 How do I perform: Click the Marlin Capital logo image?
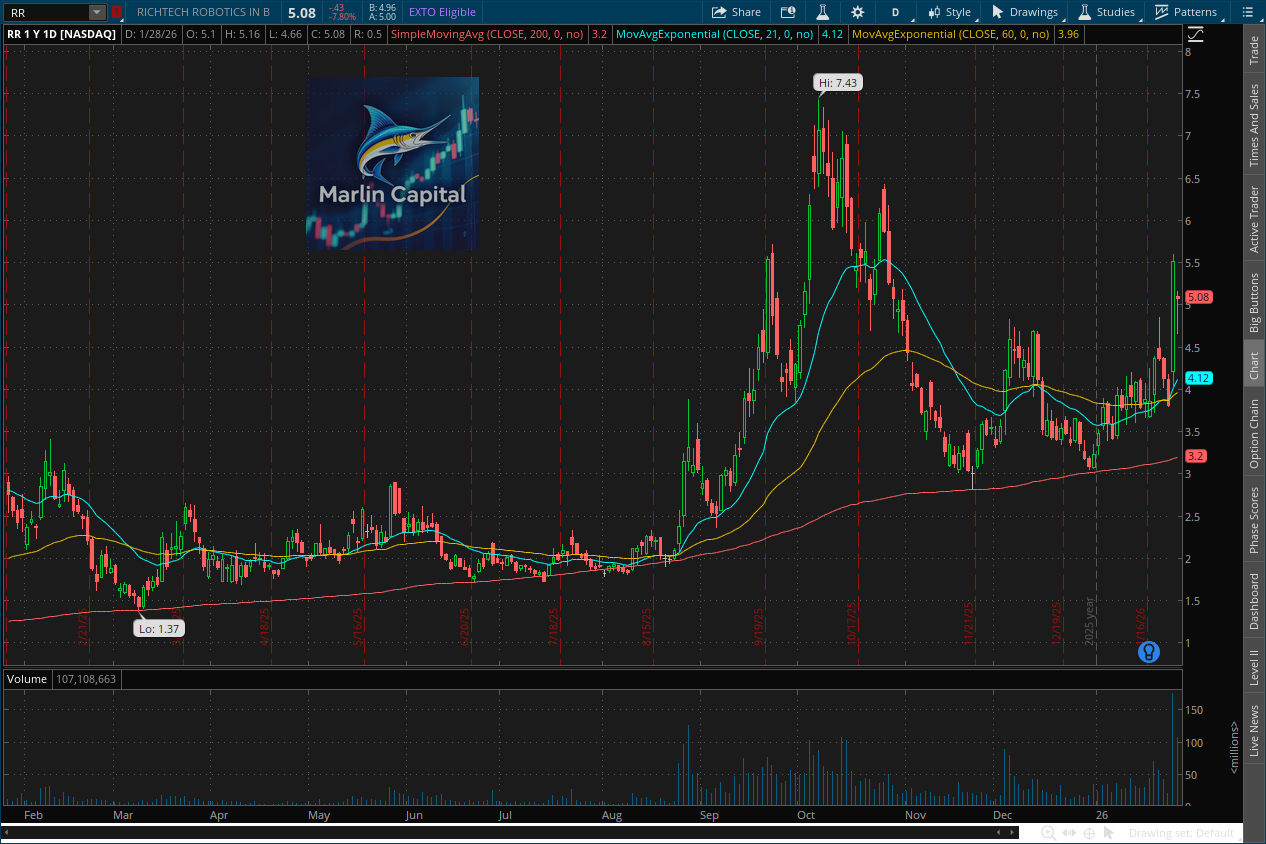(x=392, y=163)
